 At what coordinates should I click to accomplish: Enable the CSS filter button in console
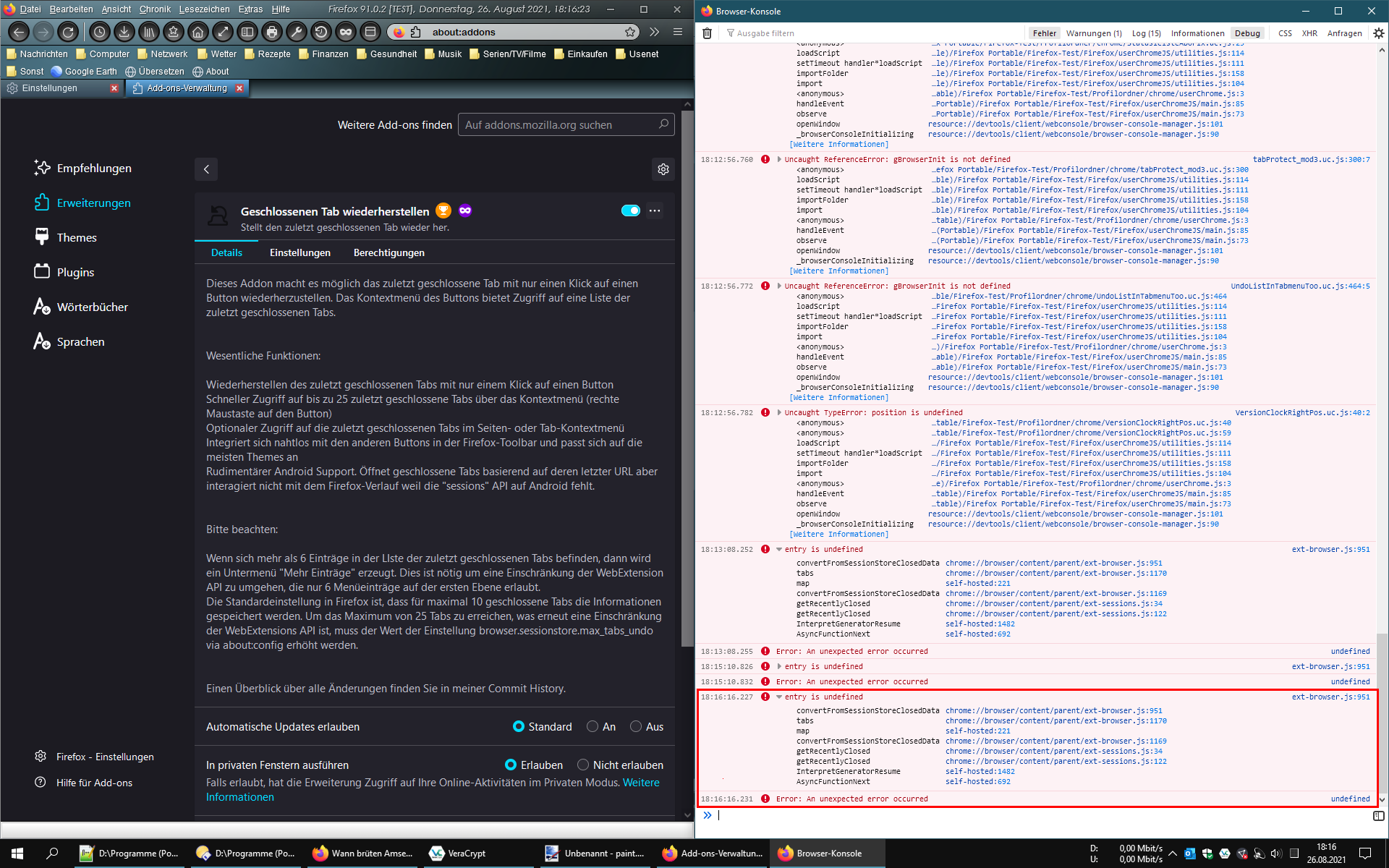click(x=1285, y=33)
